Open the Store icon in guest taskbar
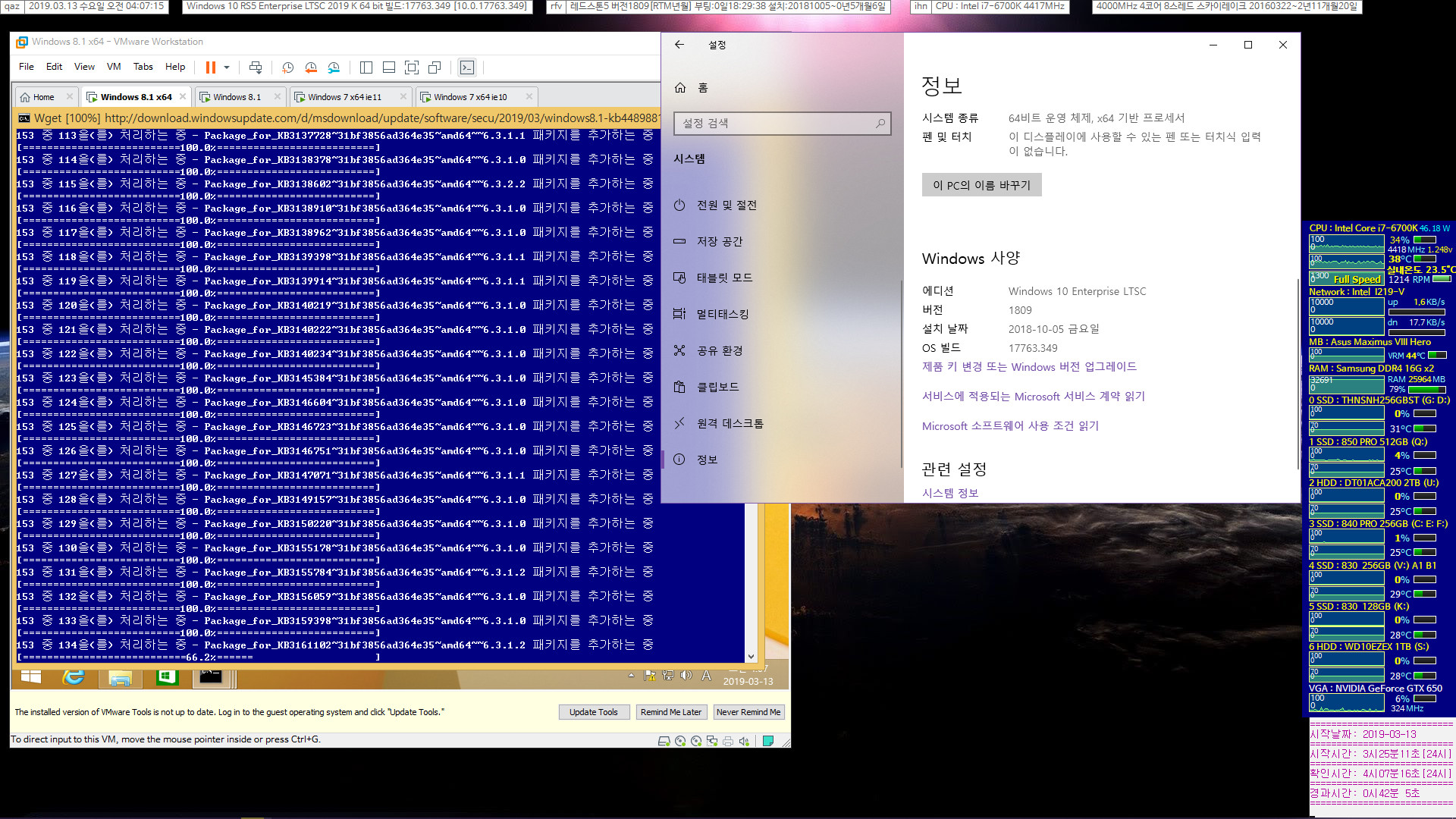This screenshot has height=819, width=1456. coord(167,676)
